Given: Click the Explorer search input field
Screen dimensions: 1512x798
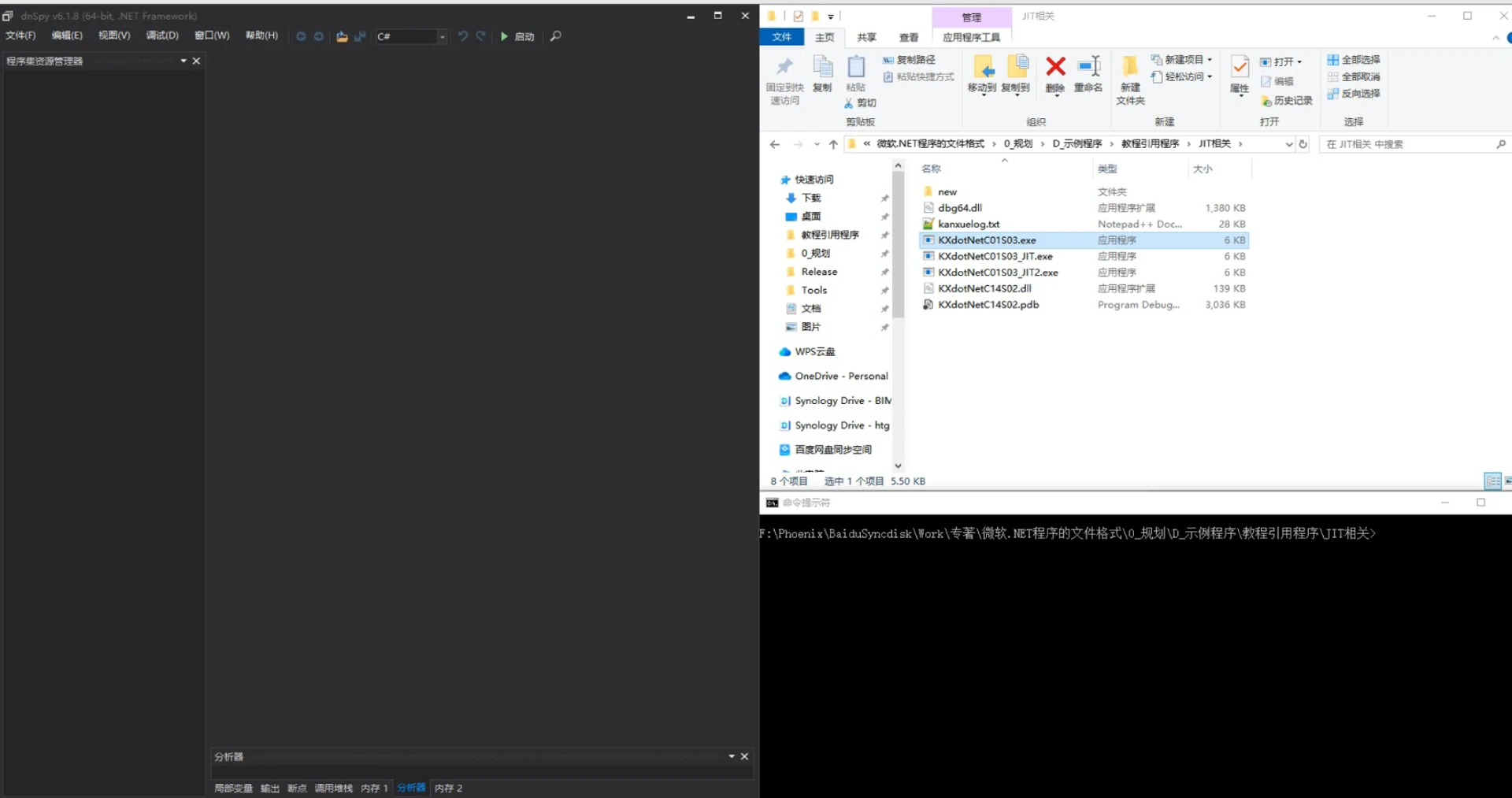Looking at the screenshot, I should (1406, 144).
